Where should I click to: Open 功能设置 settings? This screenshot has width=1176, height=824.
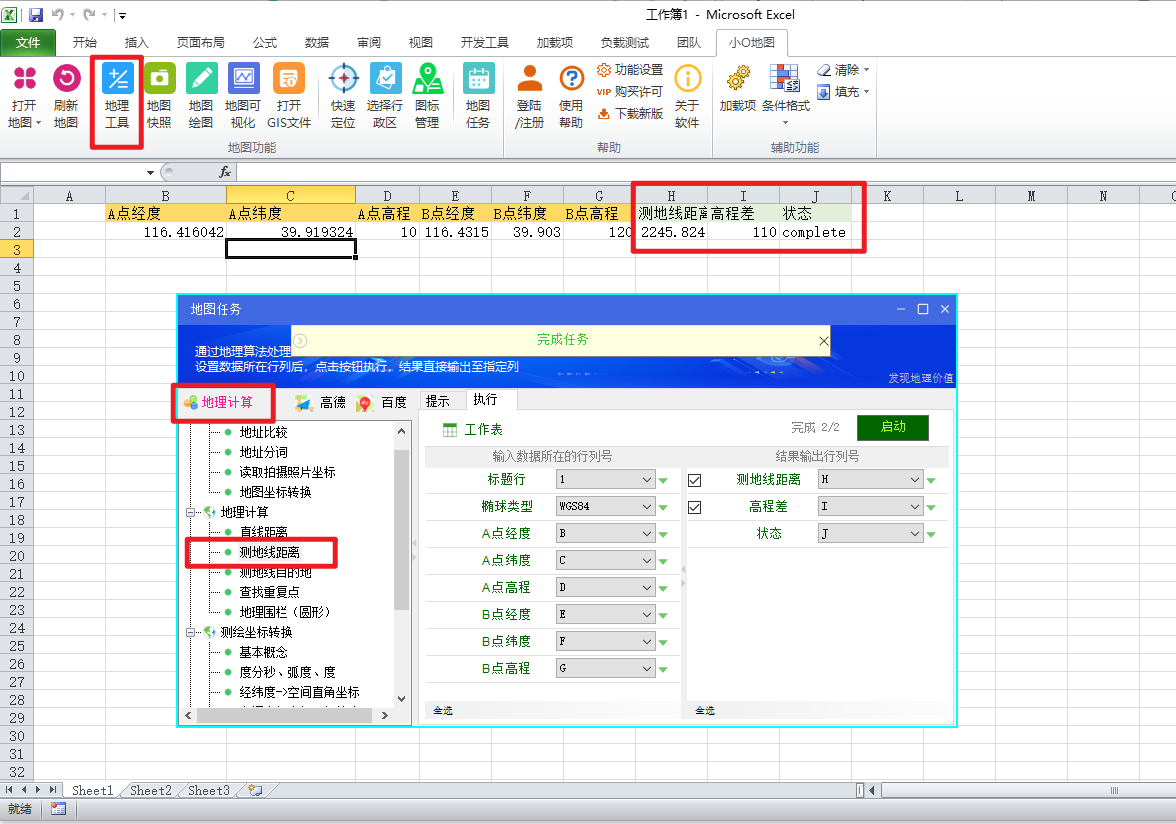point(630,70)
